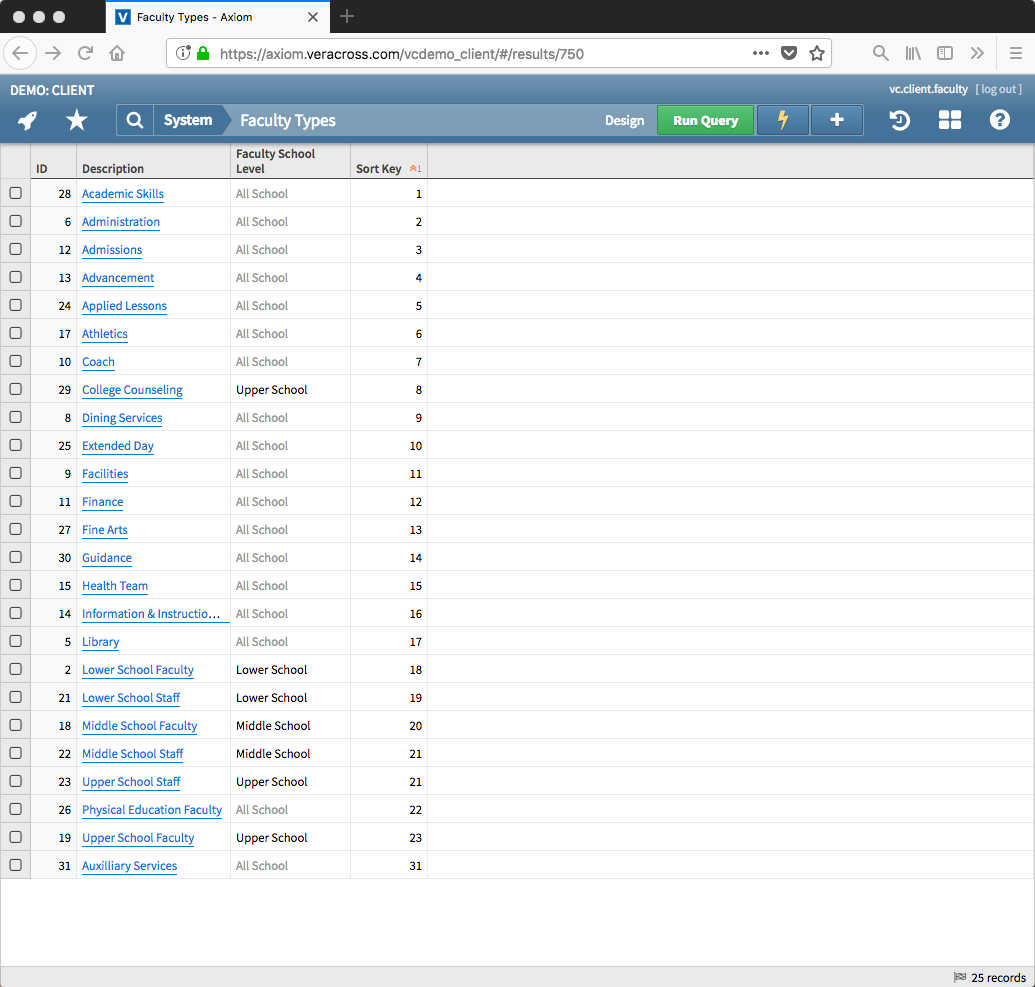Click the lightning bolt quick action button

[783, 121]
